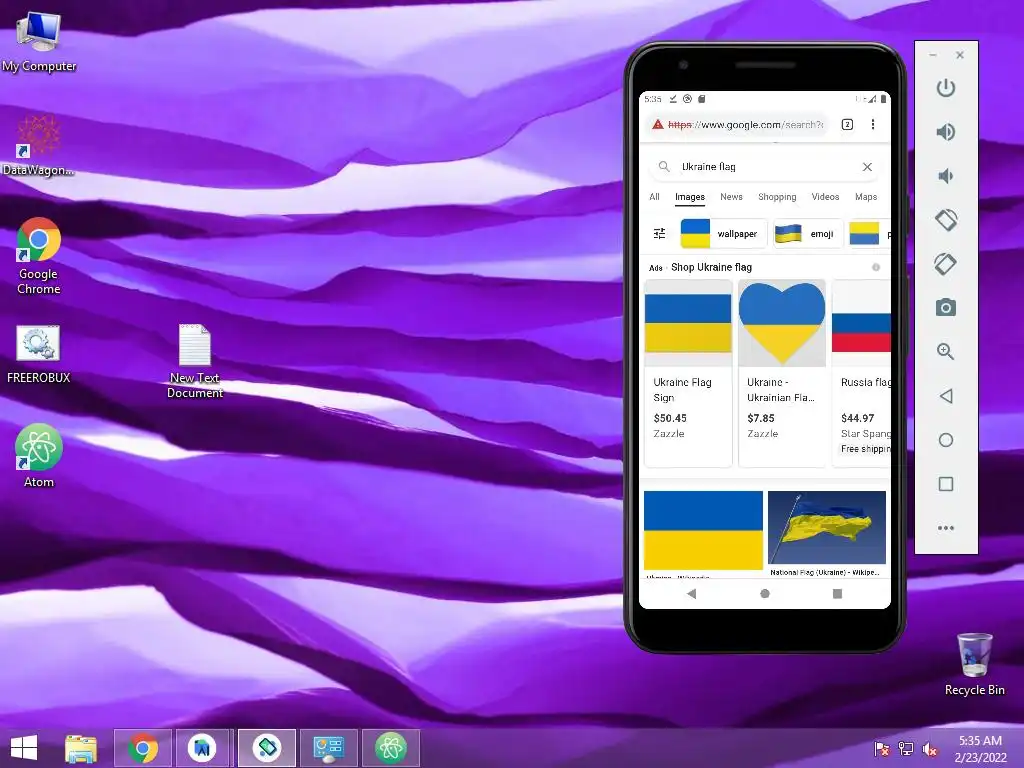Click the Chrome address bar URL
The height and width of the screenshot is (768, 1024).
tap(745, 124)
